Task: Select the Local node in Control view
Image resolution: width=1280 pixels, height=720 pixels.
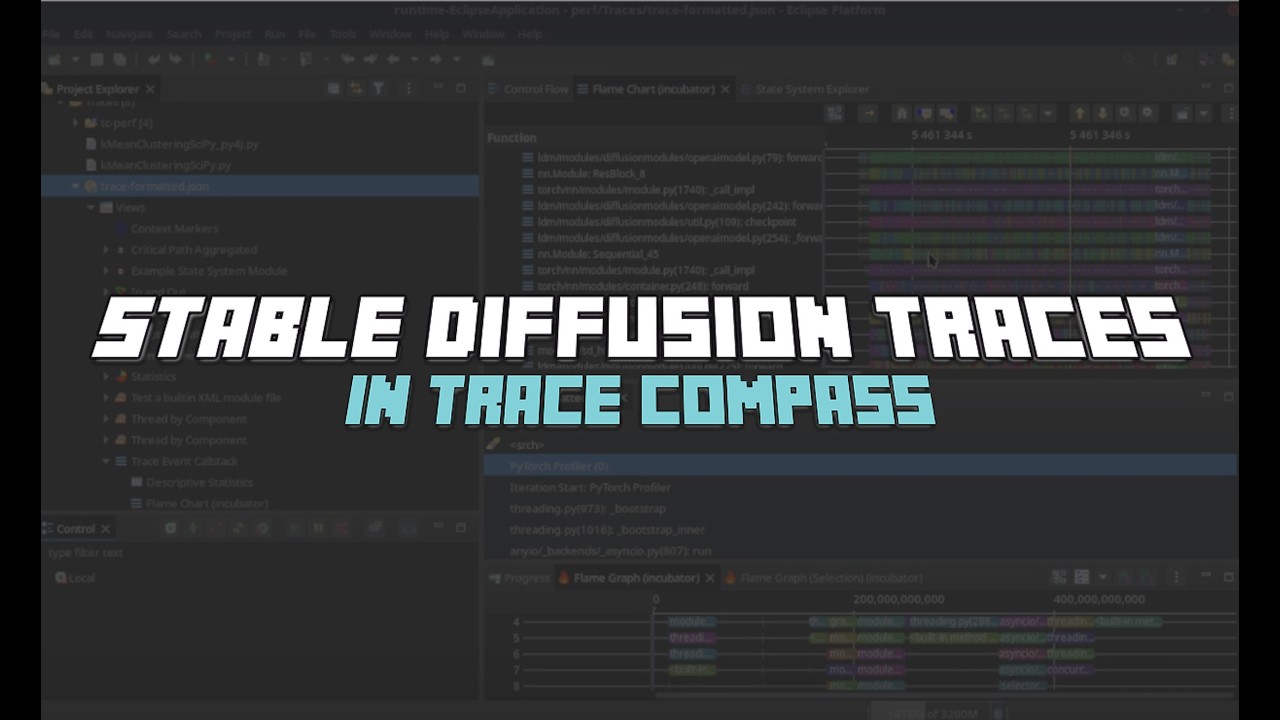Action: coord(75,578)
